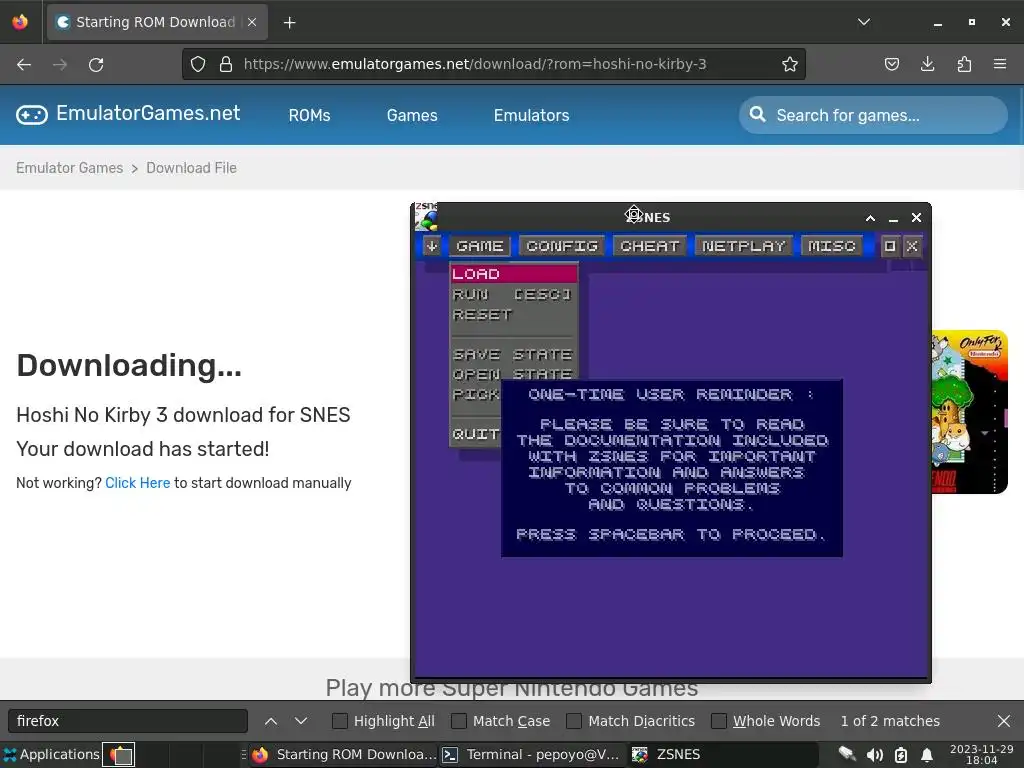Click the Firefox tracking protection shield icon
The image size is (1024, 768).
point(198,64)
